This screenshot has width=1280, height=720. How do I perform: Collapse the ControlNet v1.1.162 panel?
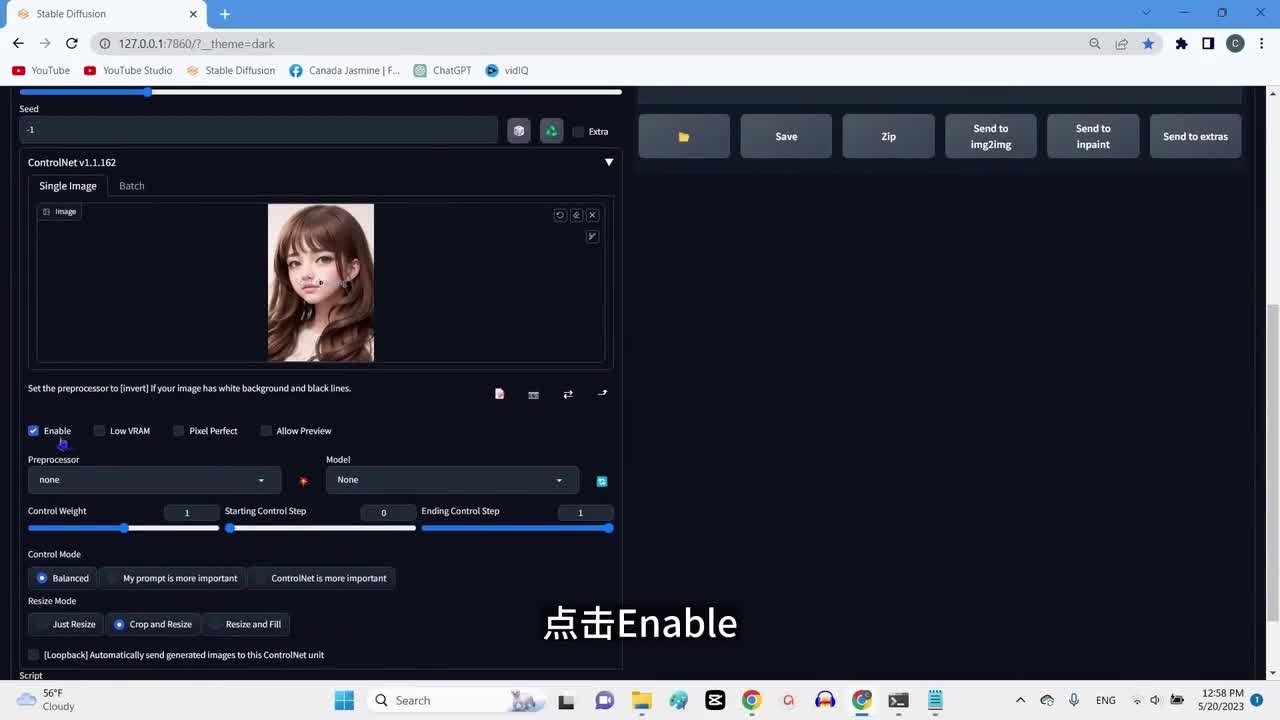[x=608, y=162]
